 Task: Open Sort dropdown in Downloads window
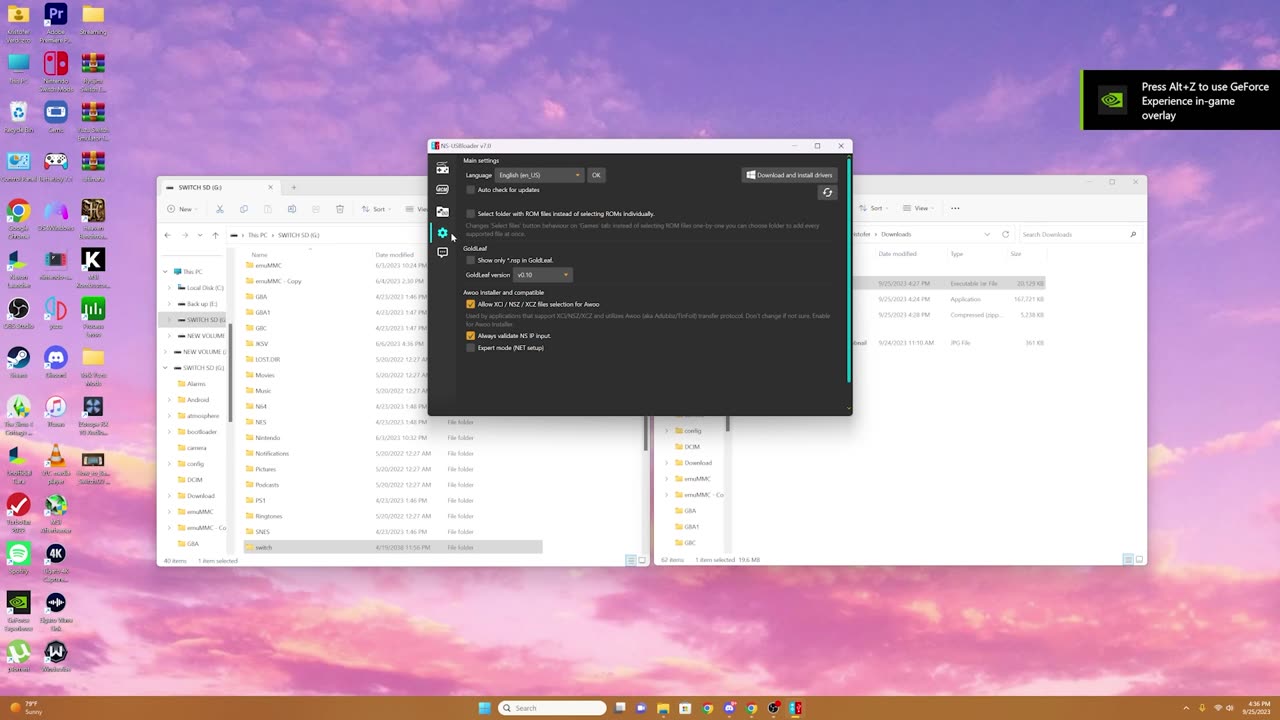tap(872, 208)
